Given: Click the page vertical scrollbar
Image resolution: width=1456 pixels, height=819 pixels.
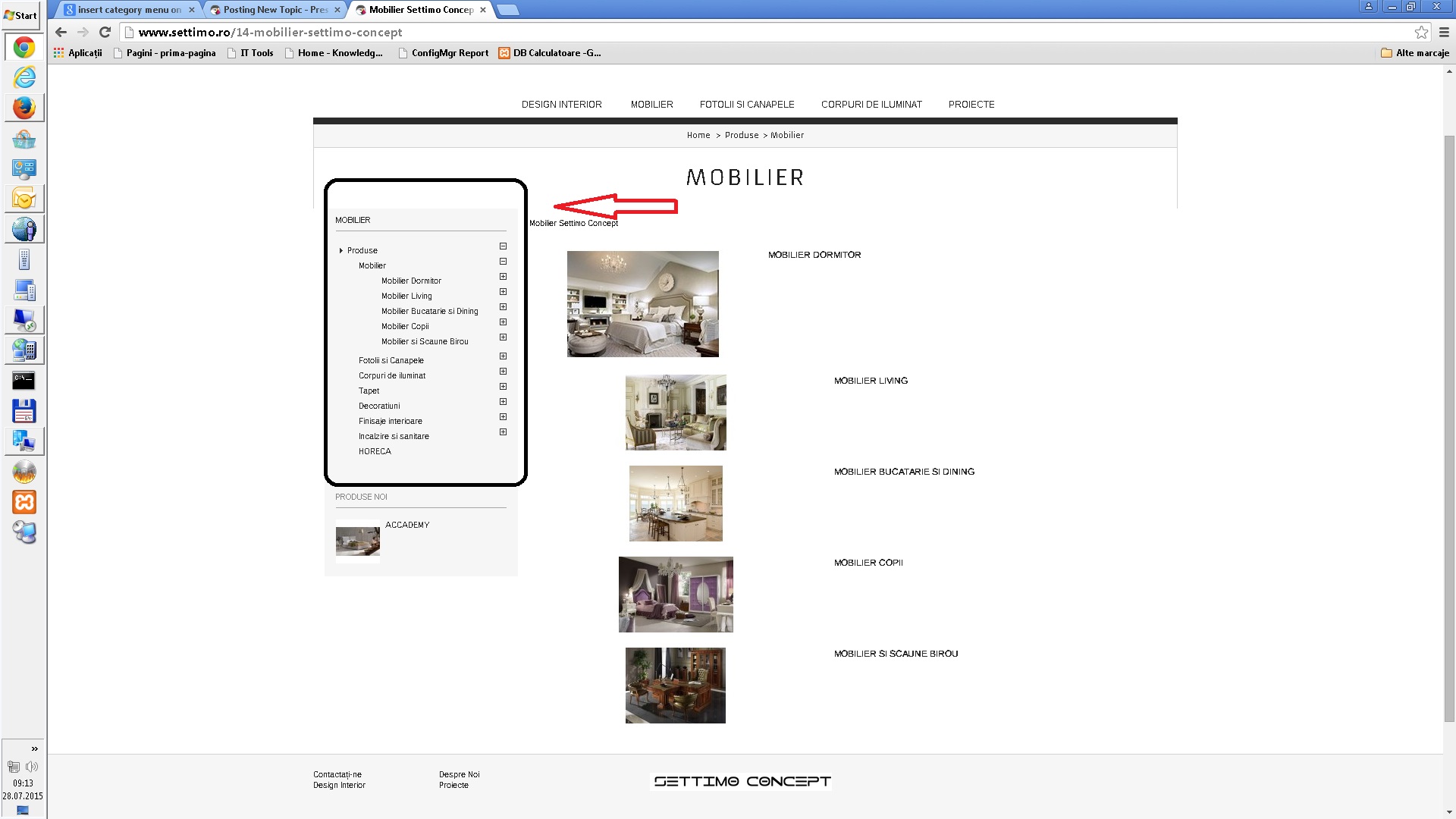Looking at the screenshot, I should (x=1449, y=425).
